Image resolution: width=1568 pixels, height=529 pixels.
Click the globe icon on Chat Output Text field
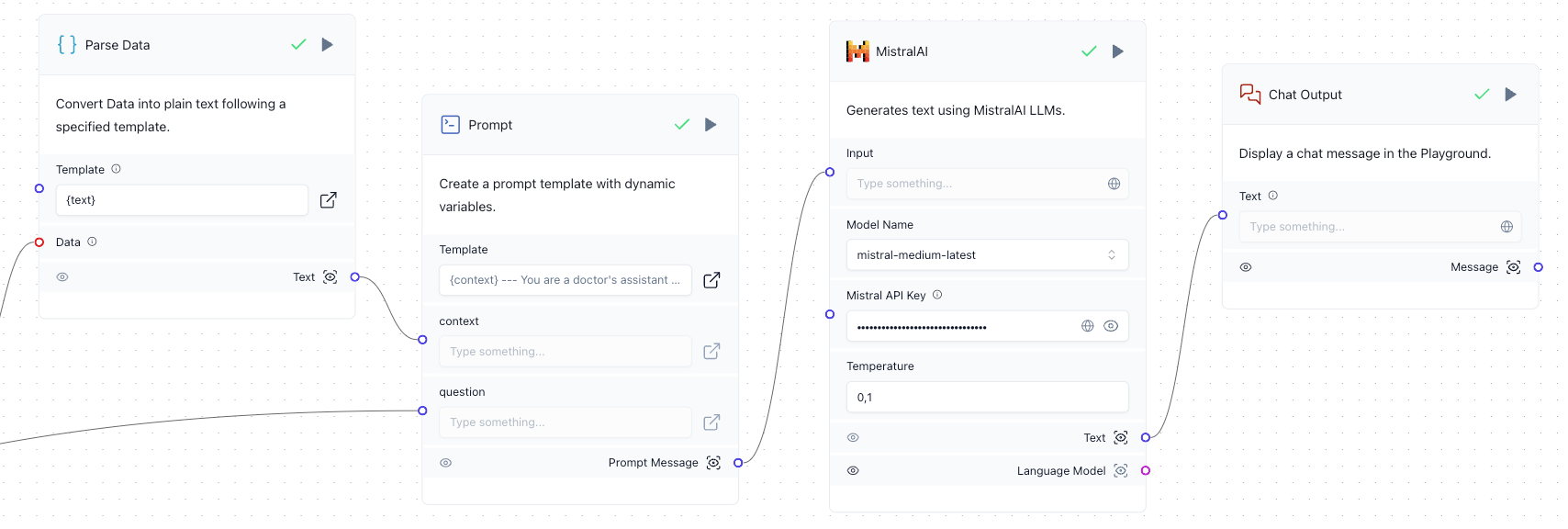click(1506, 226)
